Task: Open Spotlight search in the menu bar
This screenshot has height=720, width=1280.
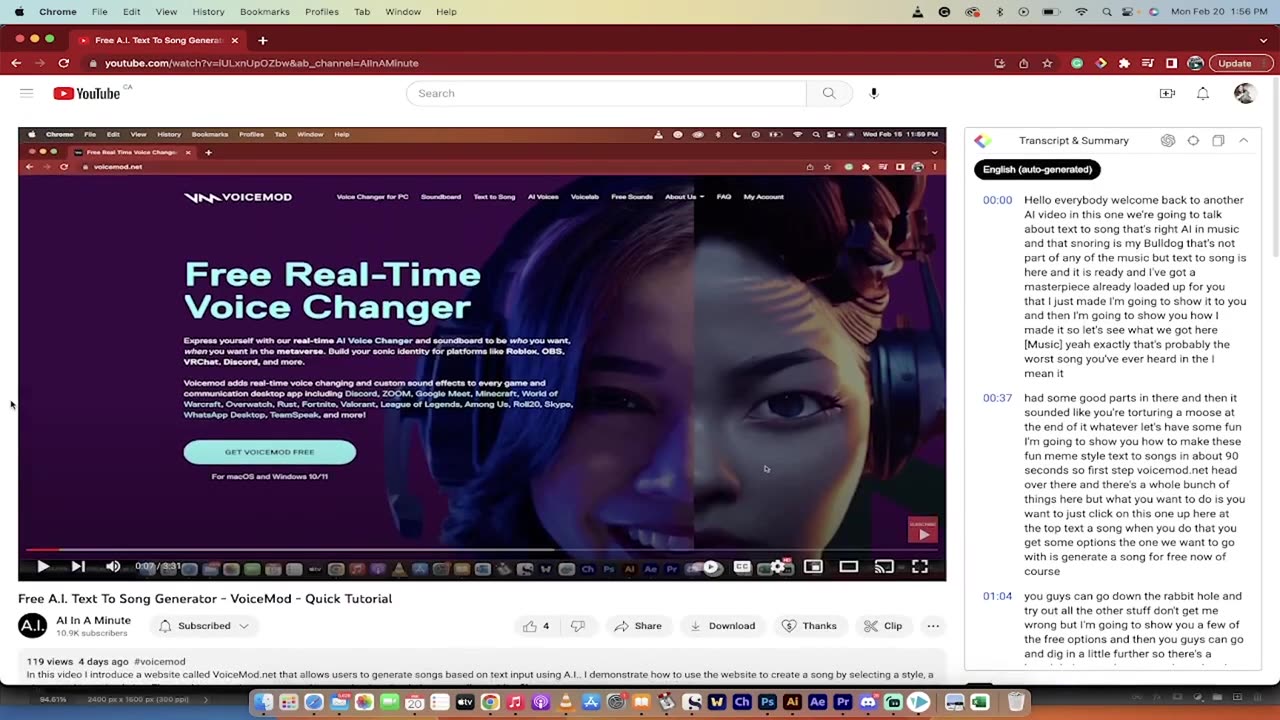Action: [x=1107, y=12]
